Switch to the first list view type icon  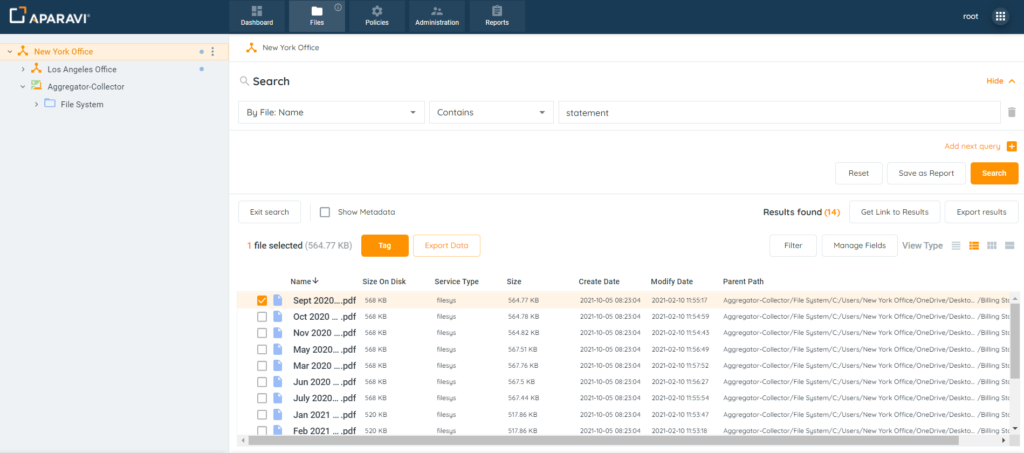point(955,245)
